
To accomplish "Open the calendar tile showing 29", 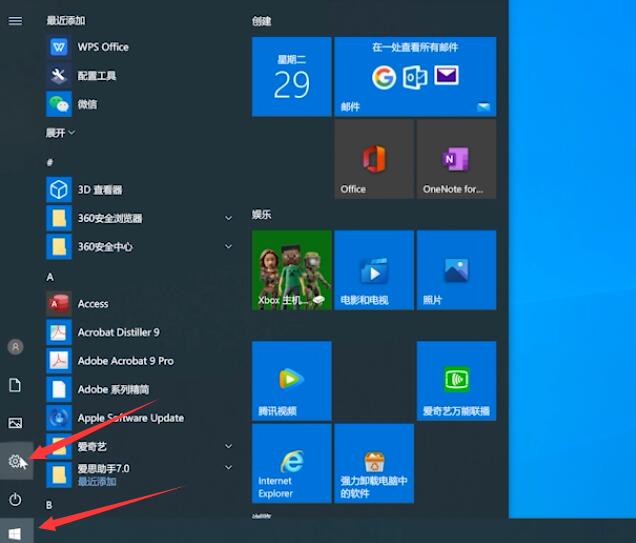I will (x=292, y=77).
